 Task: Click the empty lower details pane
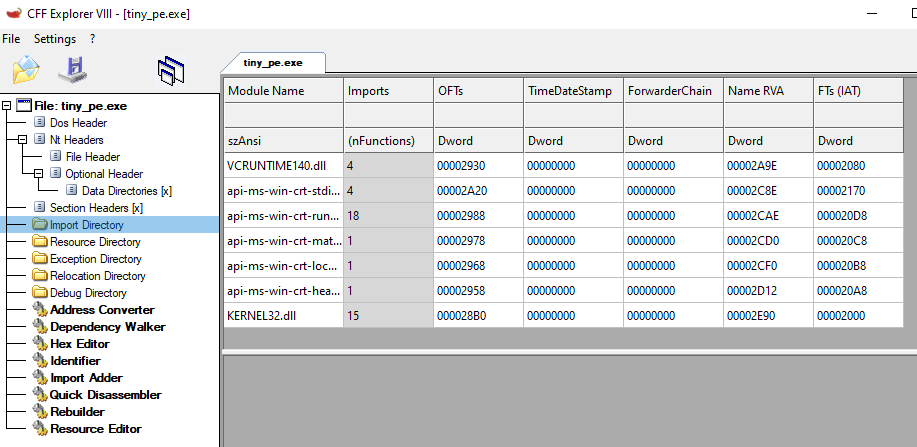click(x=570, y=401)
